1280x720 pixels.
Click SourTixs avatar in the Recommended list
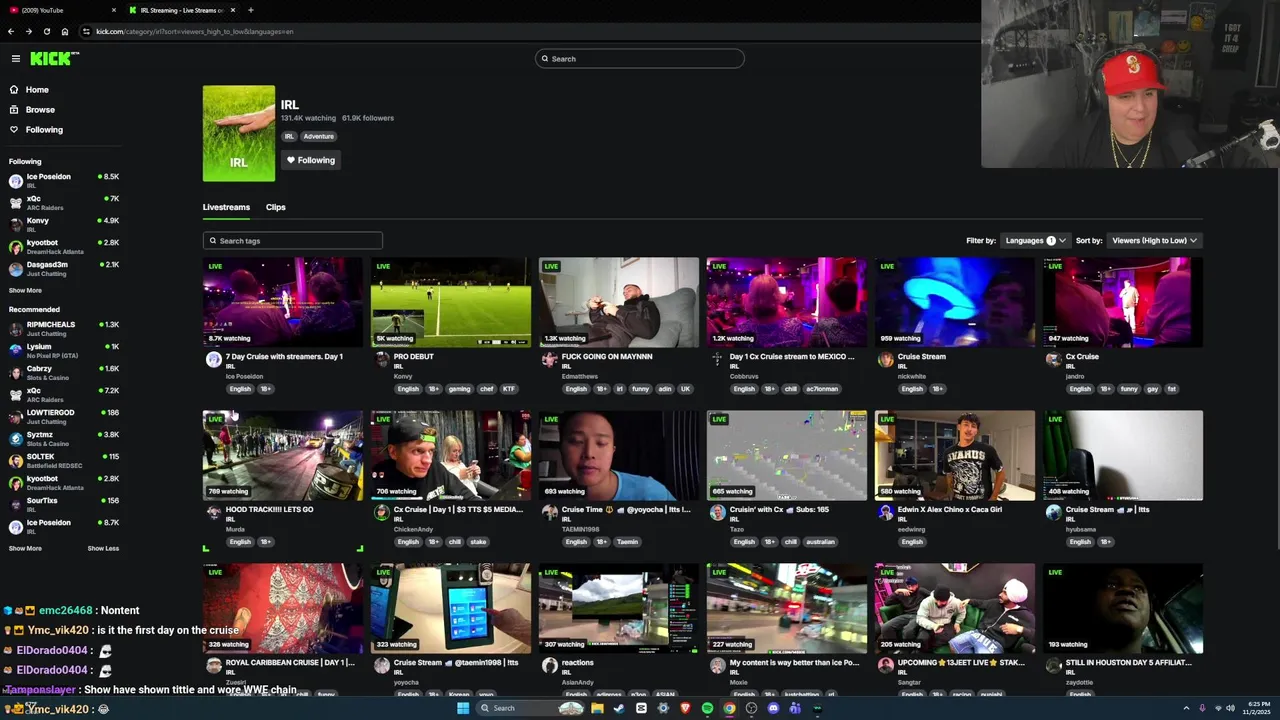click(x=16, y=505)
